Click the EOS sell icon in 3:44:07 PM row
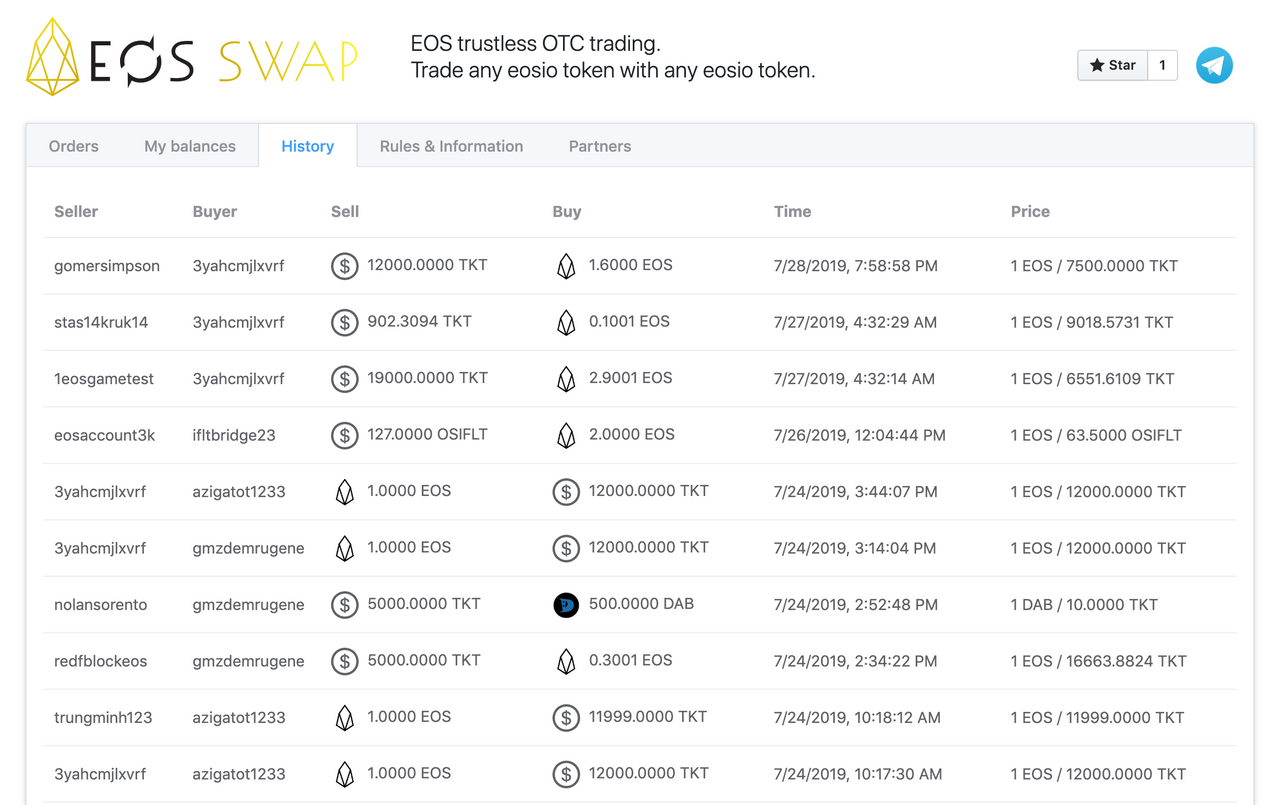Viewport: 1280px width, 805px height. pos(345,492)
